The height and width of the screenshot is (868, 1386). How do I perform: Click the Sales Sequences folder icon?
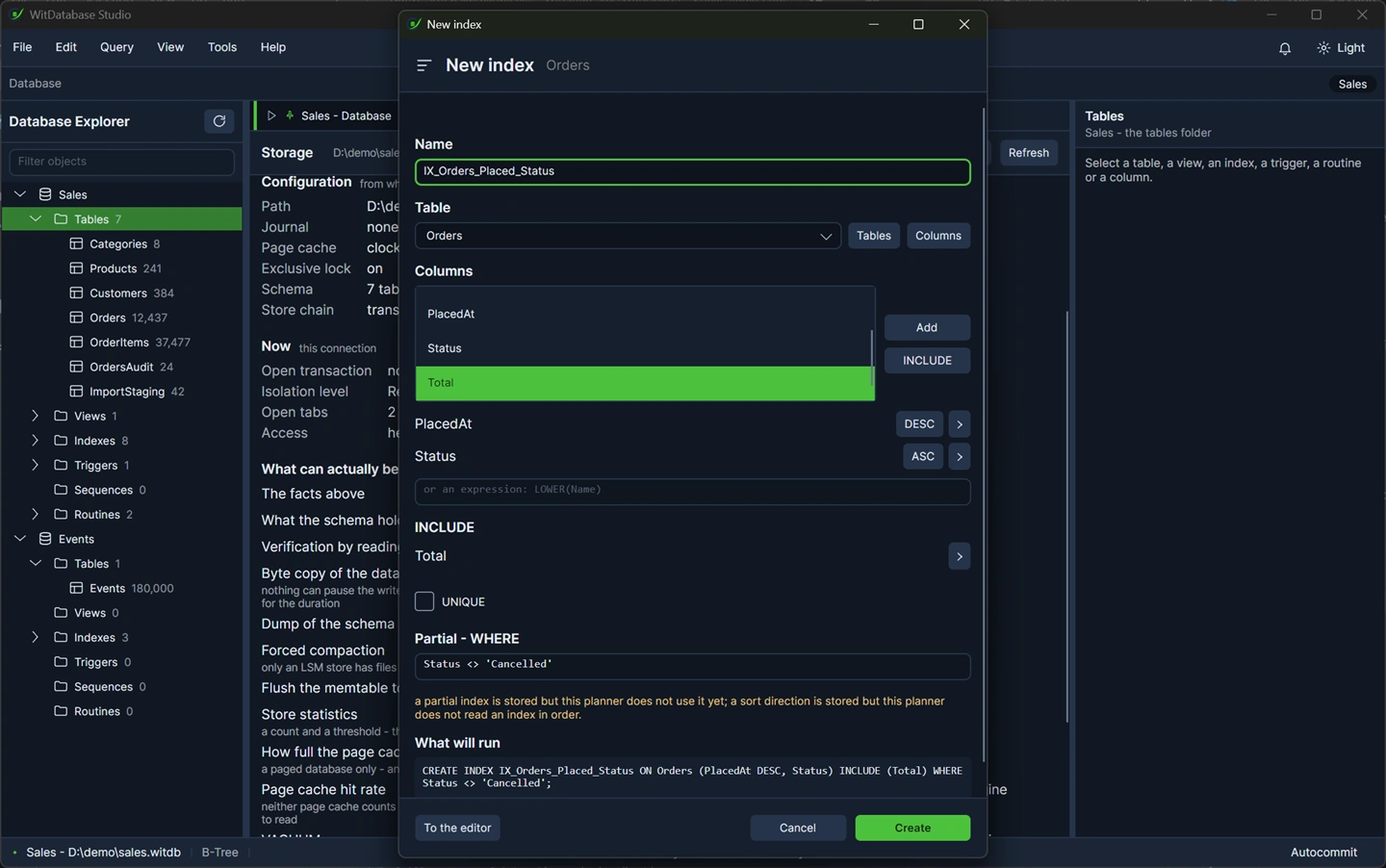pyautogui.click(x=61, y=490)
